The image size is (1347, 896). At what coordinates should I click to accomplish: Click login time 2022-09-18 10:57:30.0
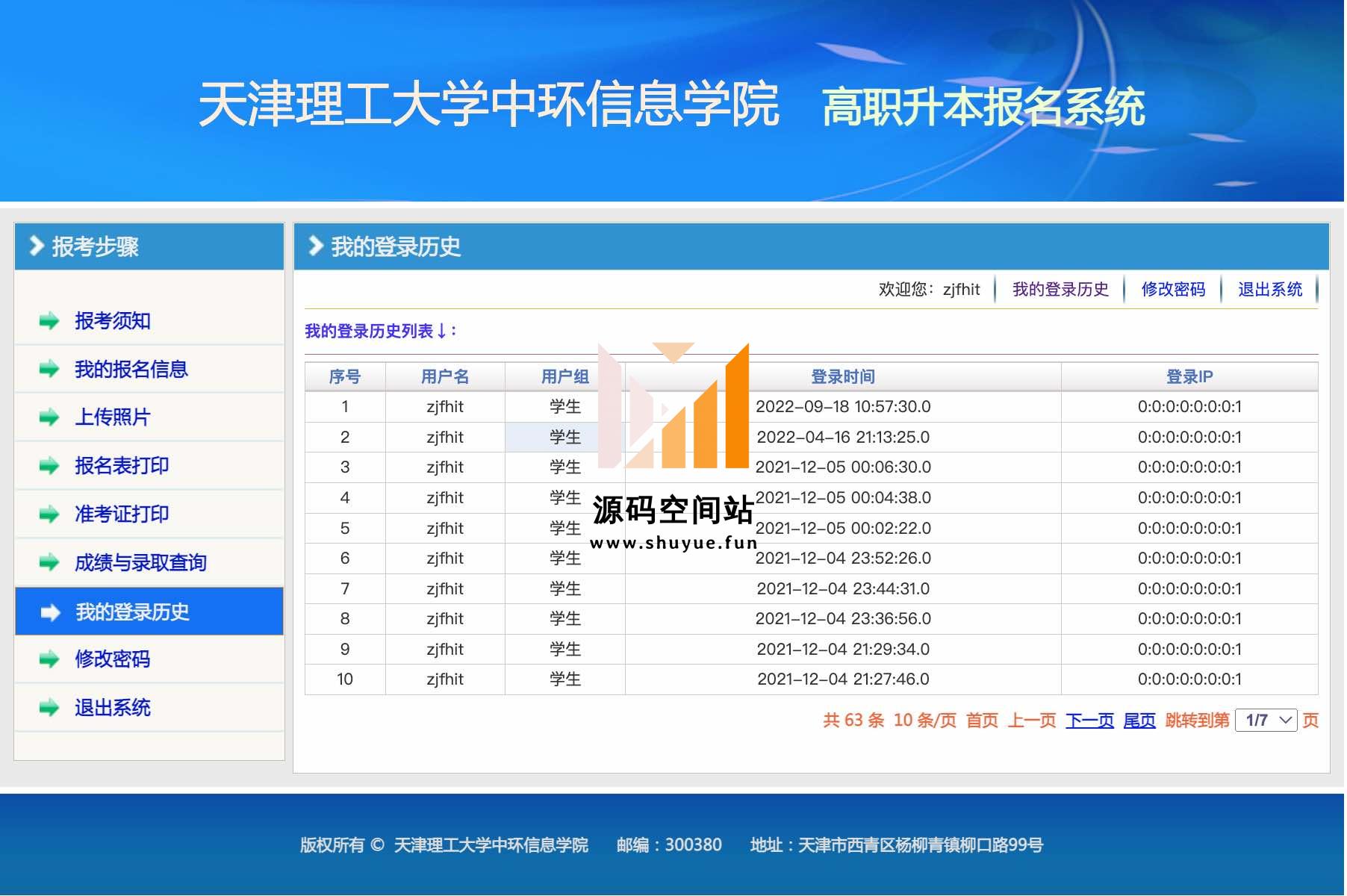pos(843,407)
